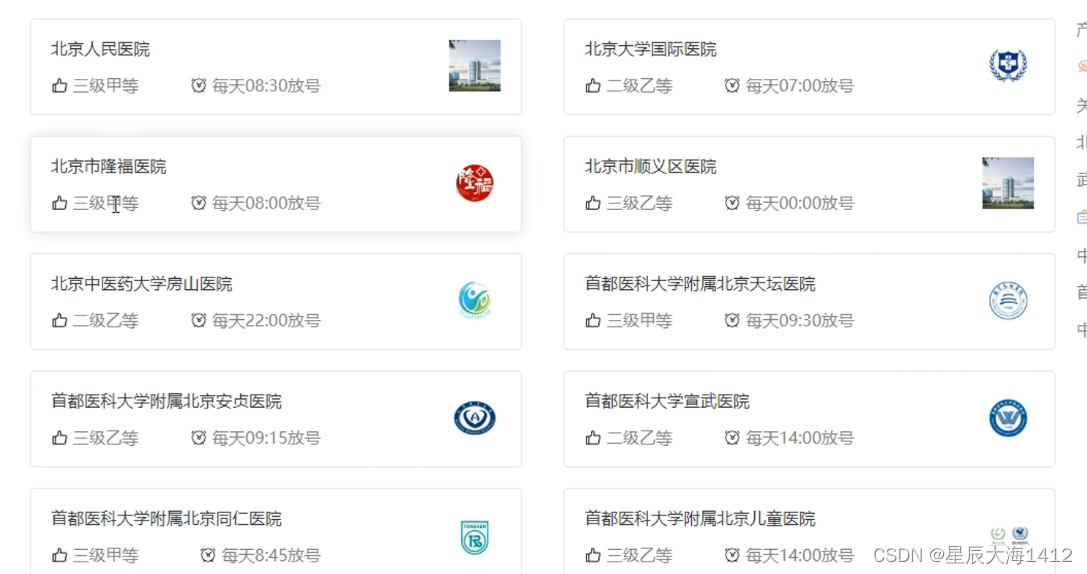Click the 同仁医院 green shield logo
This screenshot has width=1087, height=574.
(475, 537)
